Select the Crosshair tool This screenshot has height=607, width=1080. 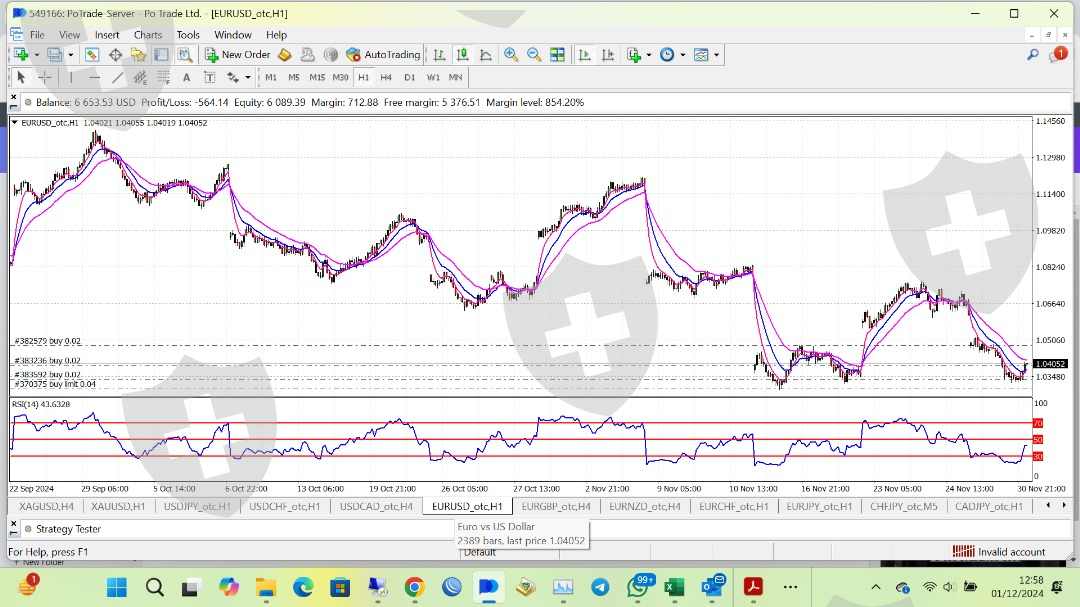45,77
